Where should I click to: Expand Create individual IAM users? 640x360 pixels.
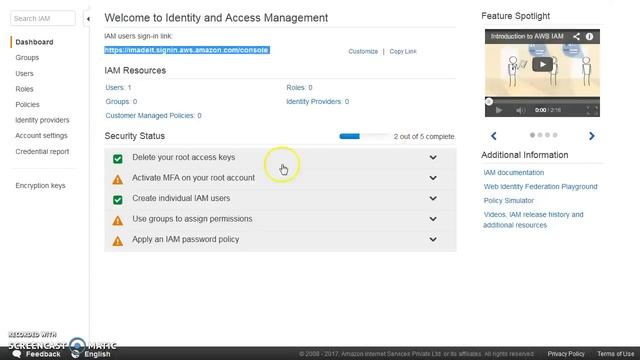point(433,198)
